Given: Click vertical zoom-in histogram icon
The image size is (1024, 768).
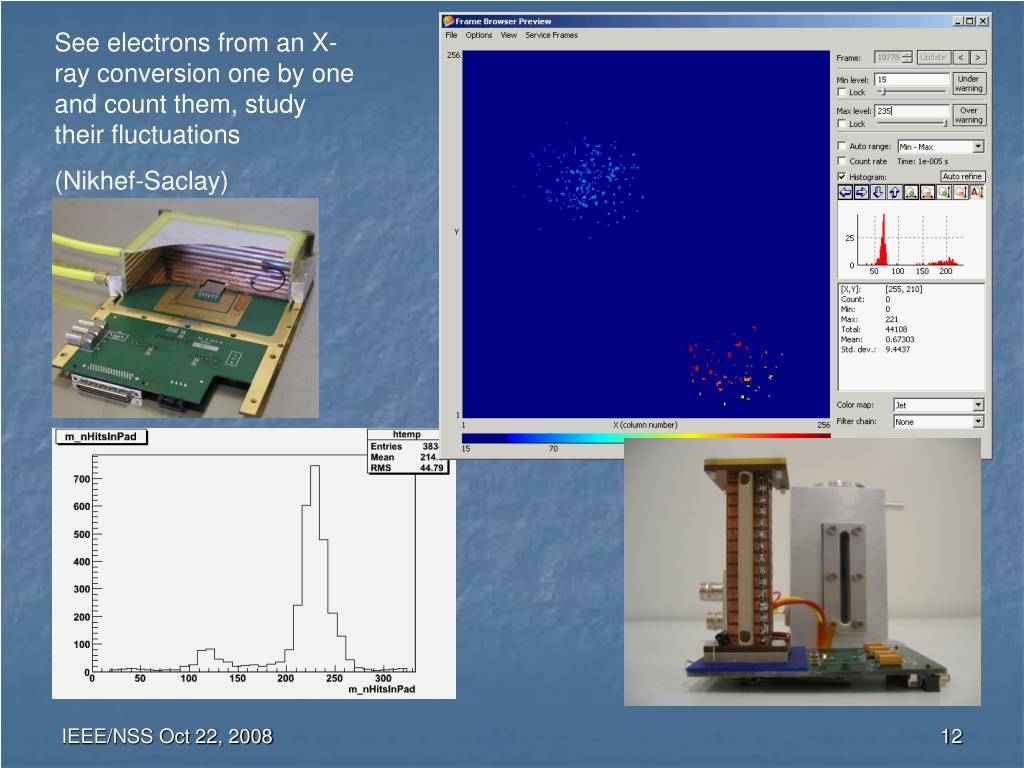Looking at the screenshot, I should click(944, 193).
